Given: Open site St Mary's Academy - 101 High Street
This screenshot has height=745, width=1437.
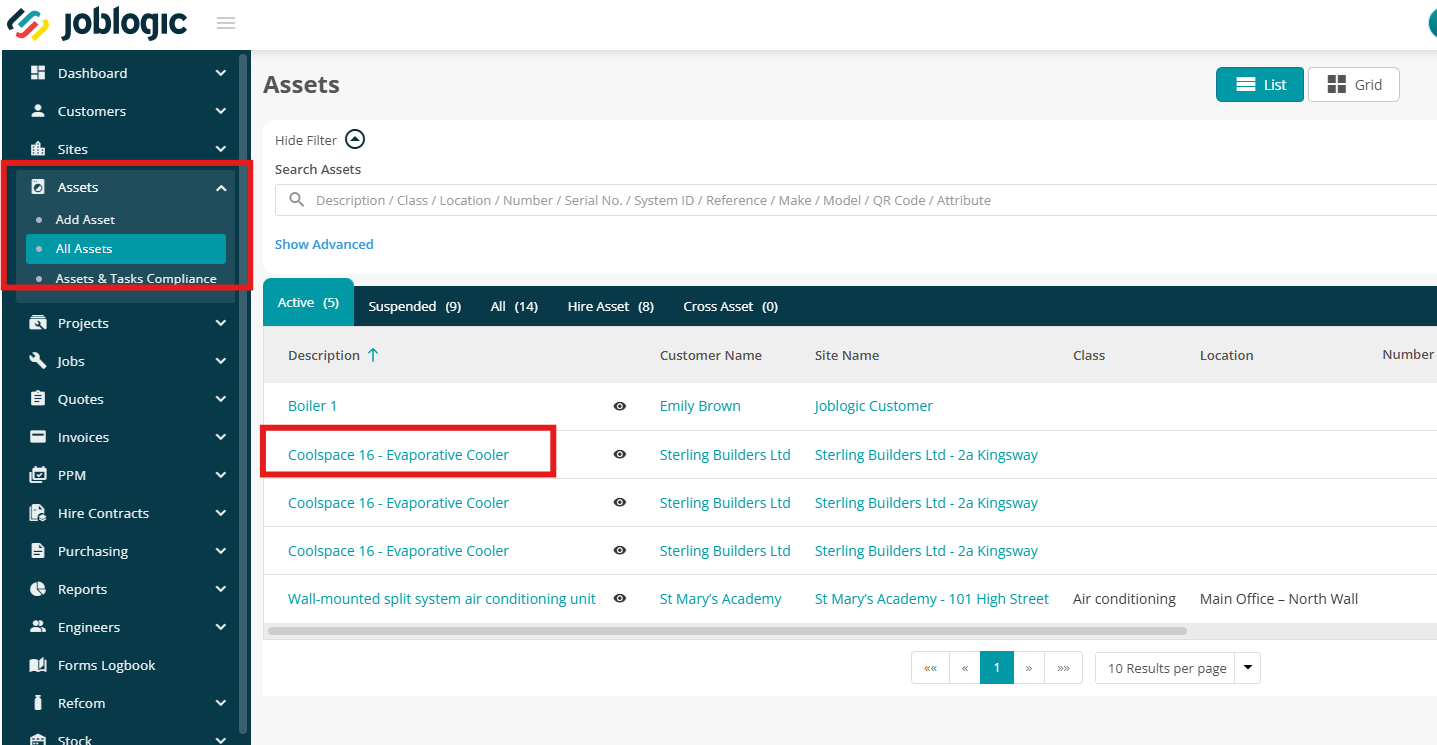Looking at the screenshot, I should tap(932, 599).
